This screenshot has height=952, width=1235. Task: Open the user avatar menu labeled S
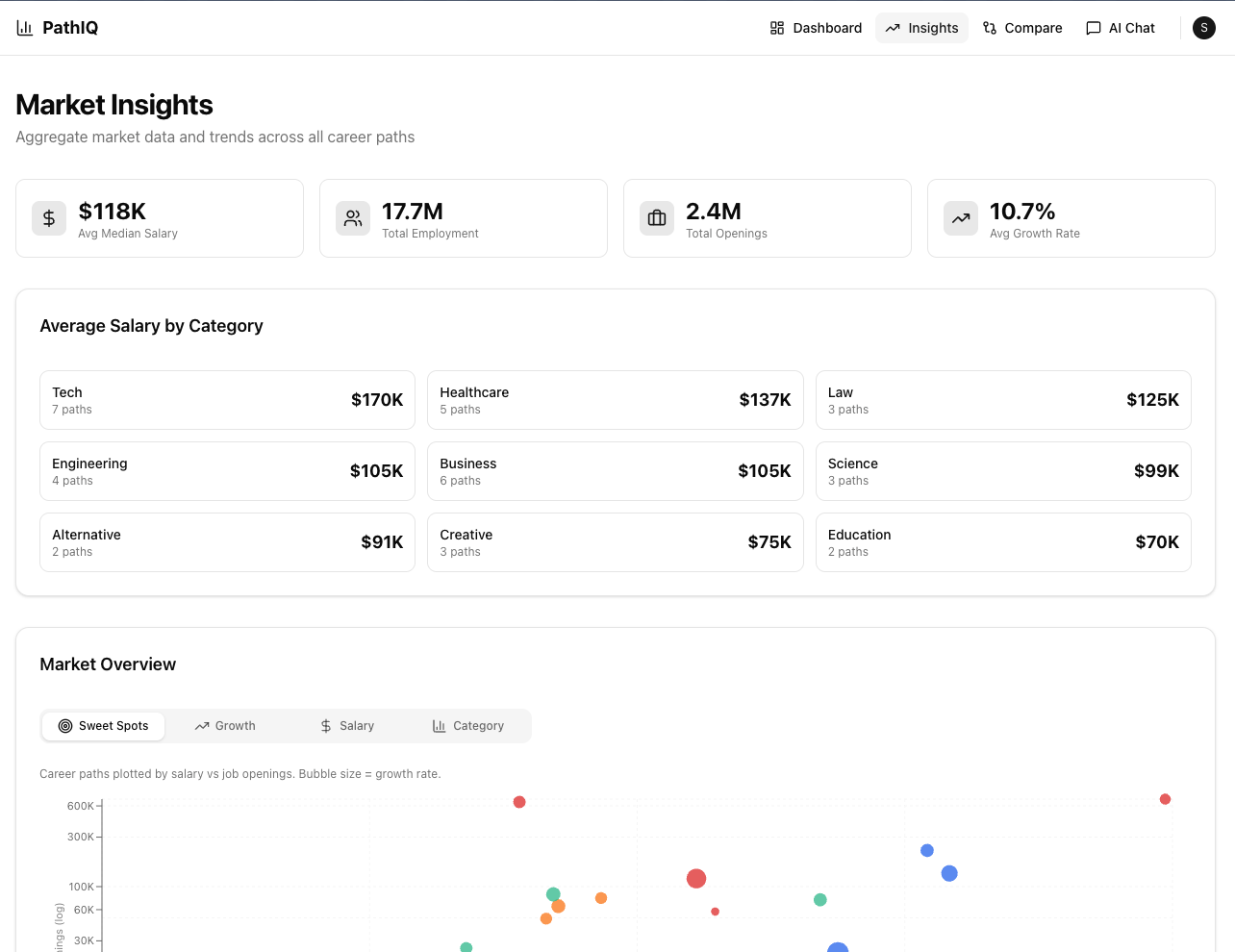(1204, 28)
